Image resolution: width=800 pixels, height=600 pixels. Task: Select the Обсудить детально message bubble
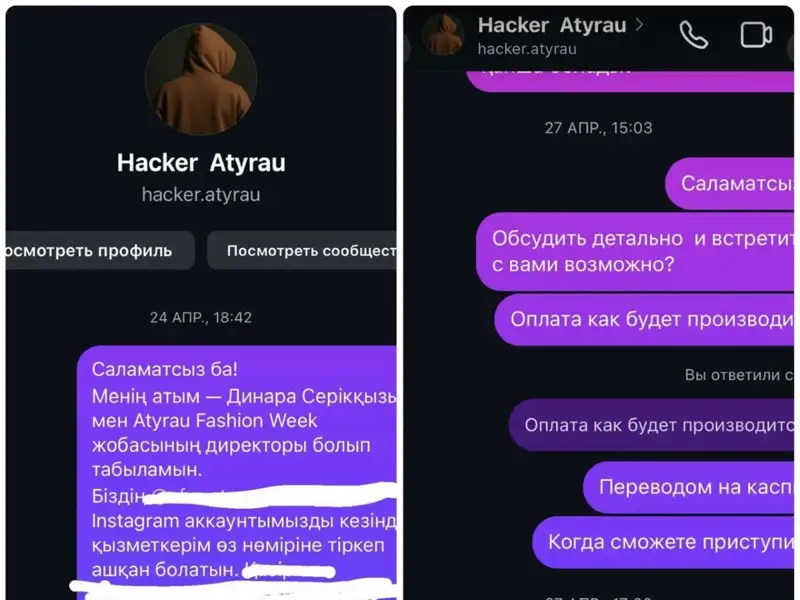coord(635,252)
